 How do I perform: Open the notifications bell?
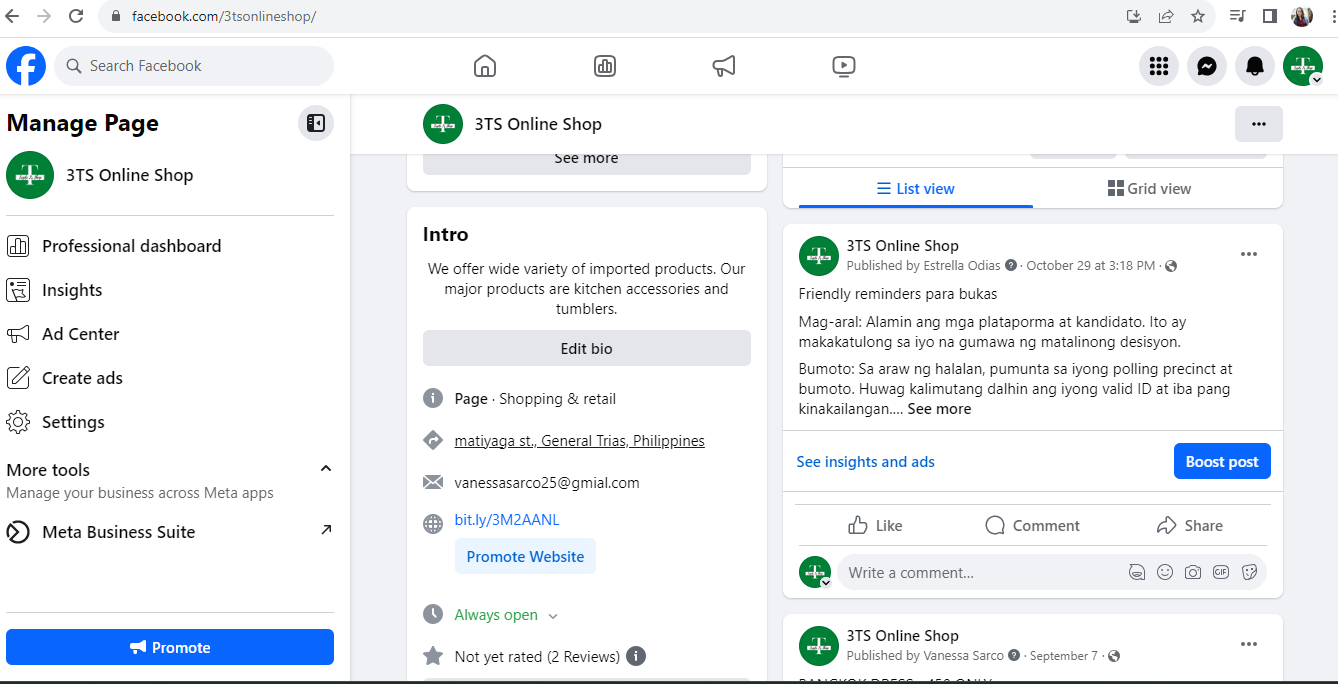click(x=1255, y=66)
